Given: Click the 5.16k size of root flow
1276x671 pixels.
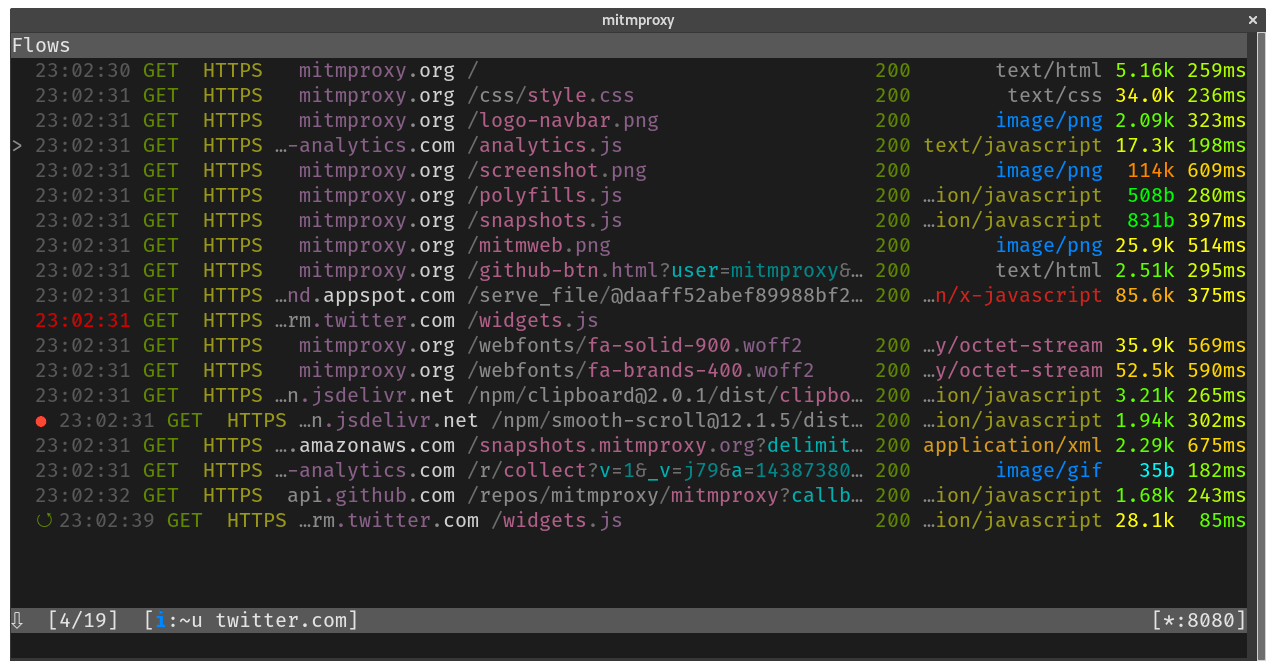Looking at the screenshot, I should click(1145, 71).
